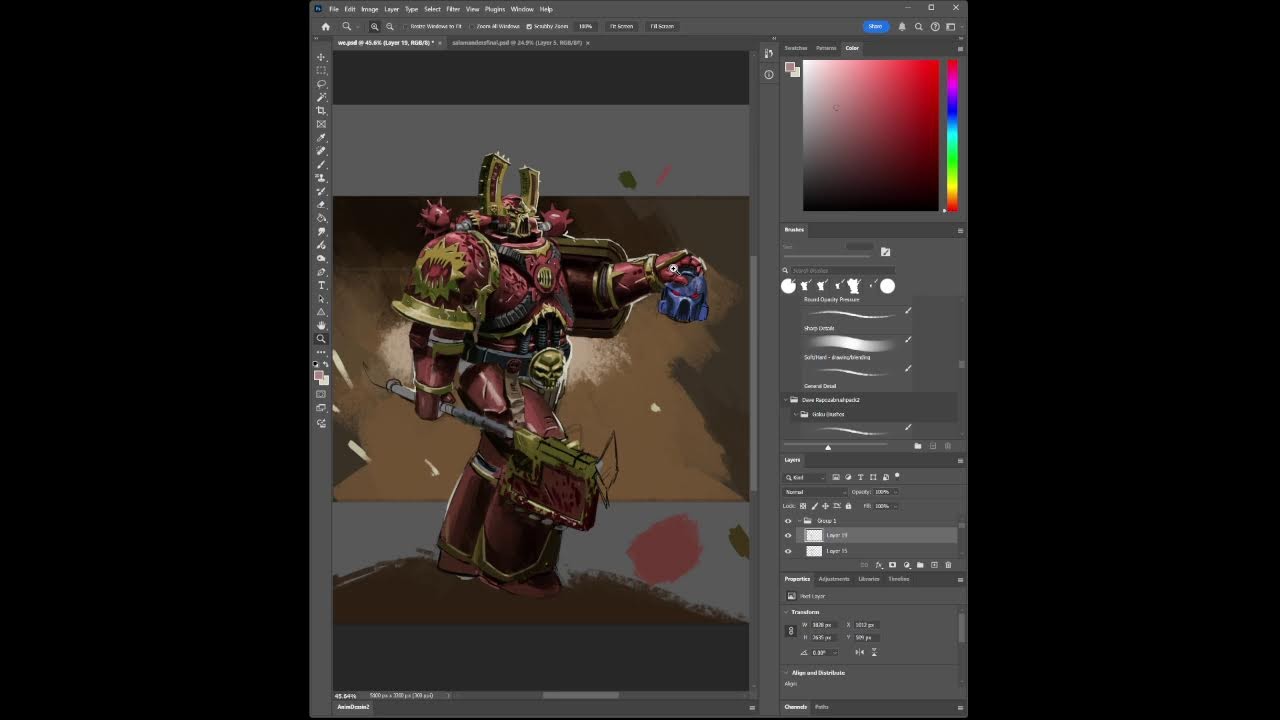Open layer style fx menu
Screen dimensions: 1280x720
(878, 565)
